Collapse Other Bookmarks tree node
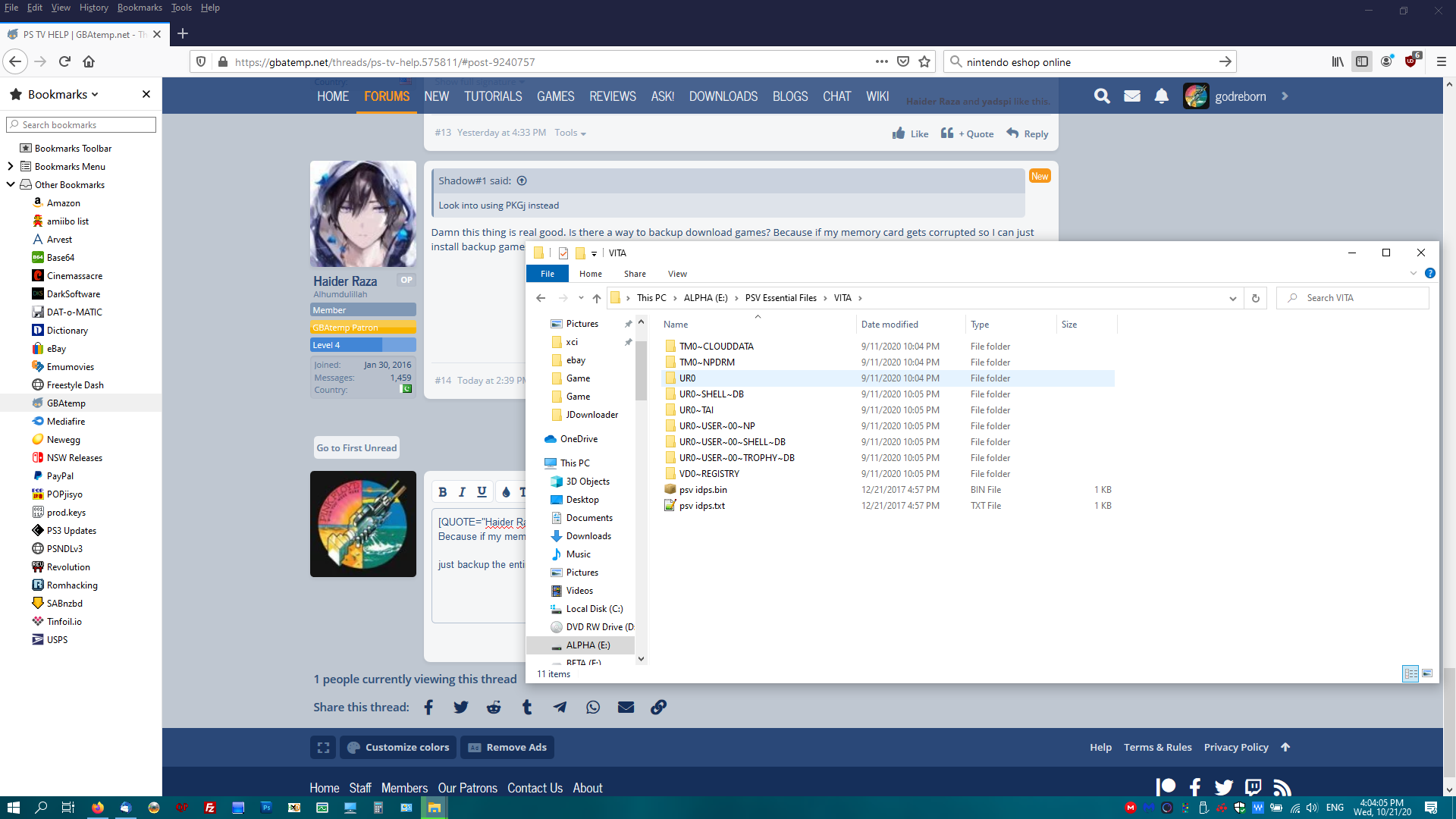The height and width of the screenshot is (819, 1456). click(11, 184)
